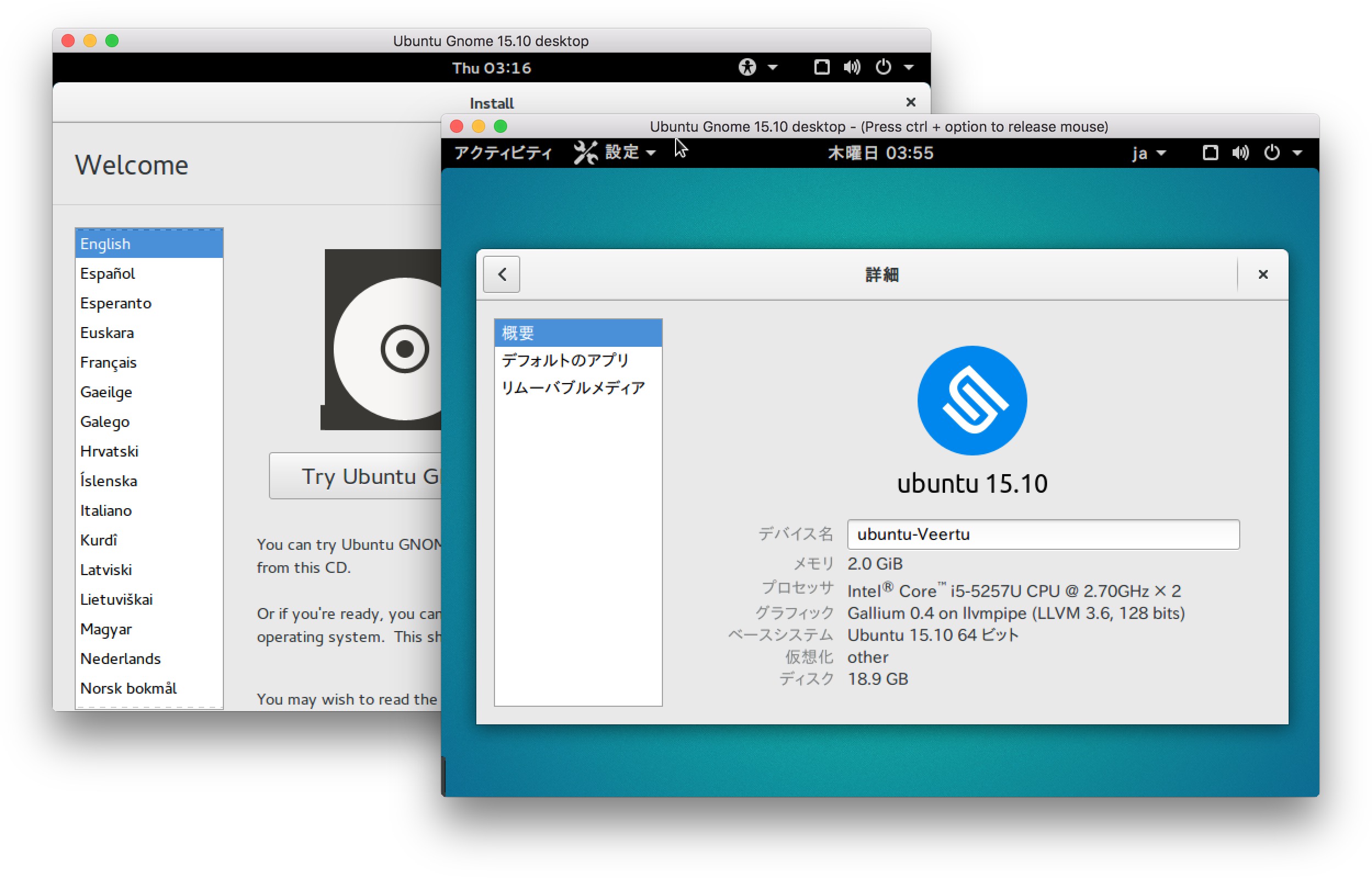Close the 詳細 settings dialog
Screen dimensions: 1372x878
click(1262, 274)
